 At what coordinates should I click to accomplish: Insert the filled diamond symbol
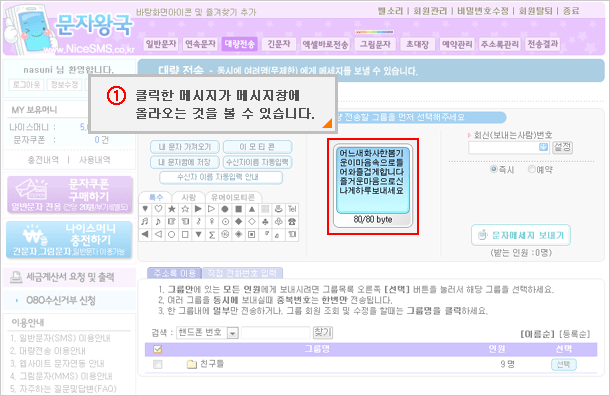pos(238,222)
